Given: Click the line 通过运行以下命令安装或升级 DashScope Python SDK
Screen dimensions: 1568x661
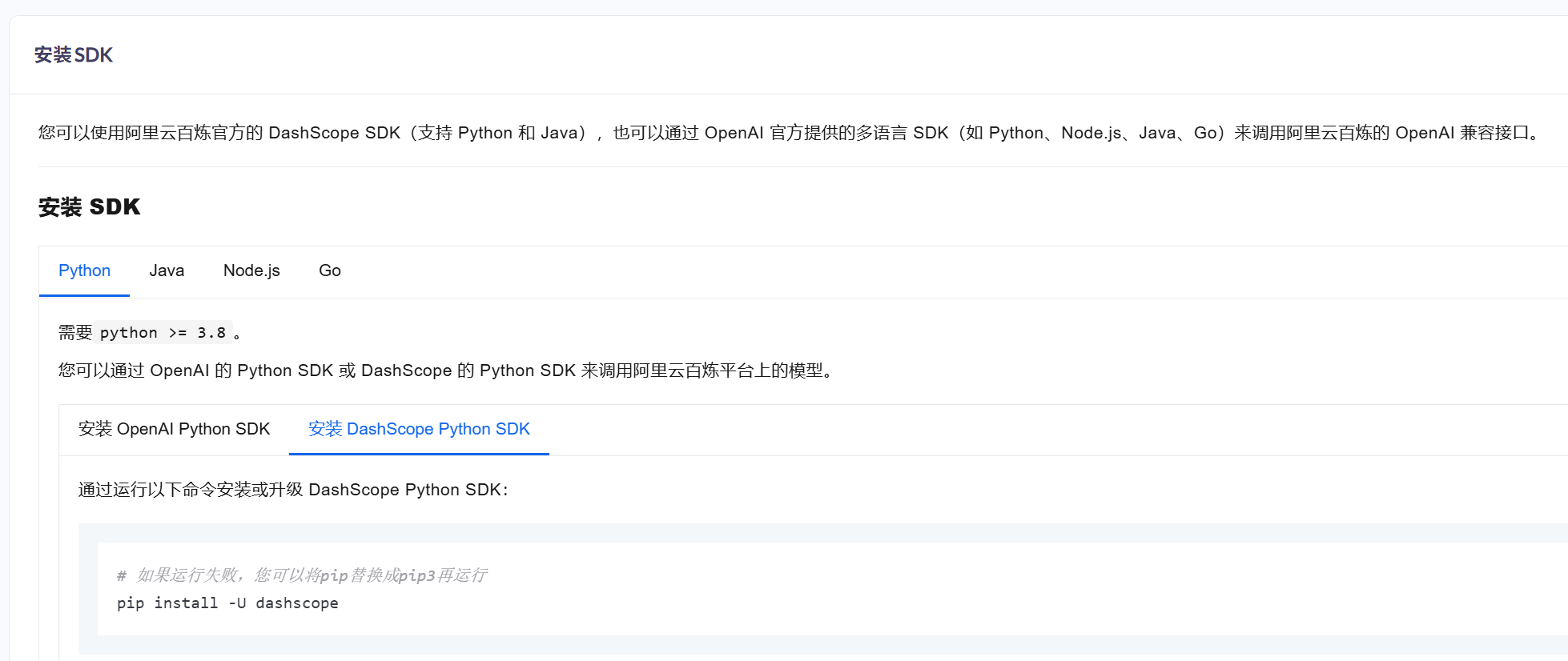Looking at the screenshot, I should point(293,490).
